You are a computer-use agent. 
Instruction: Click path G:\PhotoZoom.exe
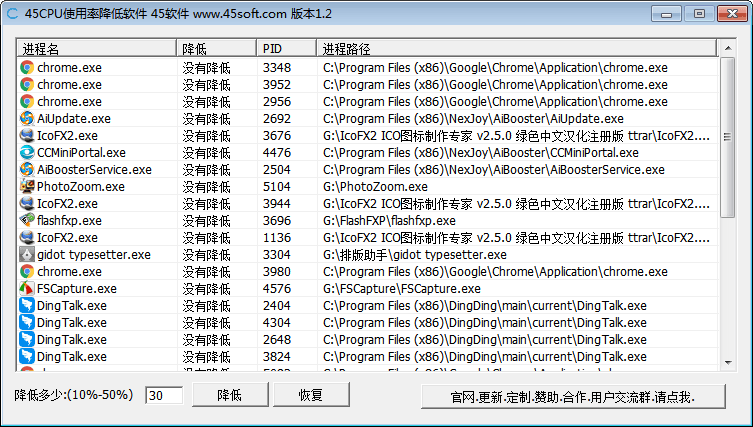tap(375, 187)
